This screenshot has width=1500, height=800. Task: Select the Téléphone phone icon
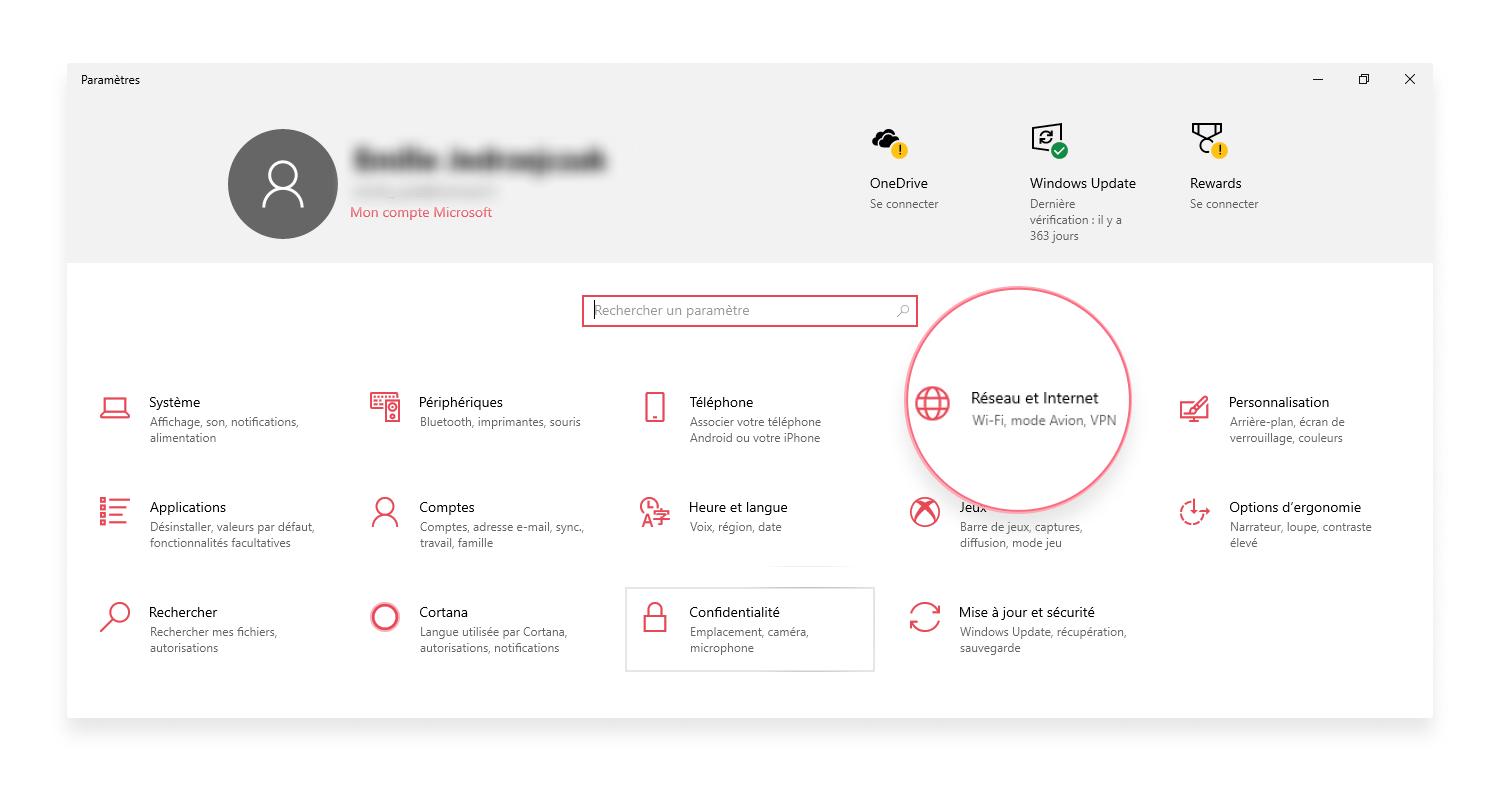click(x=655, y=407)
